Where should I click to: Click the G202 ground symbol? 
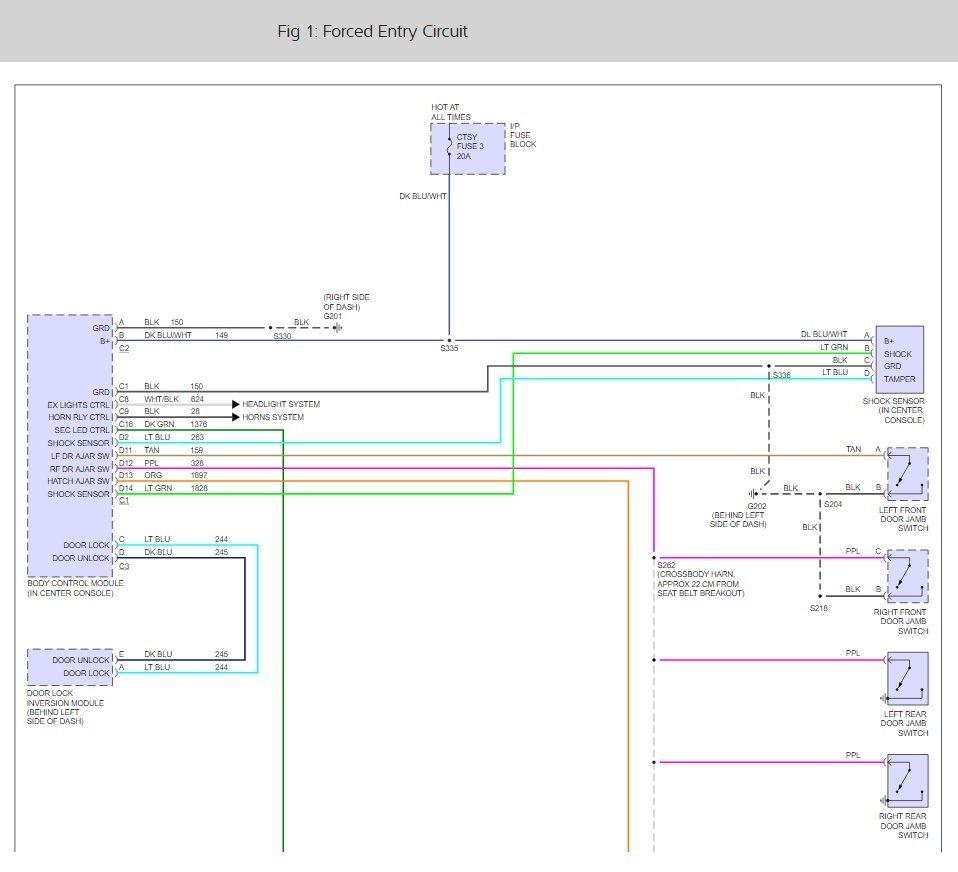point(753,493)
